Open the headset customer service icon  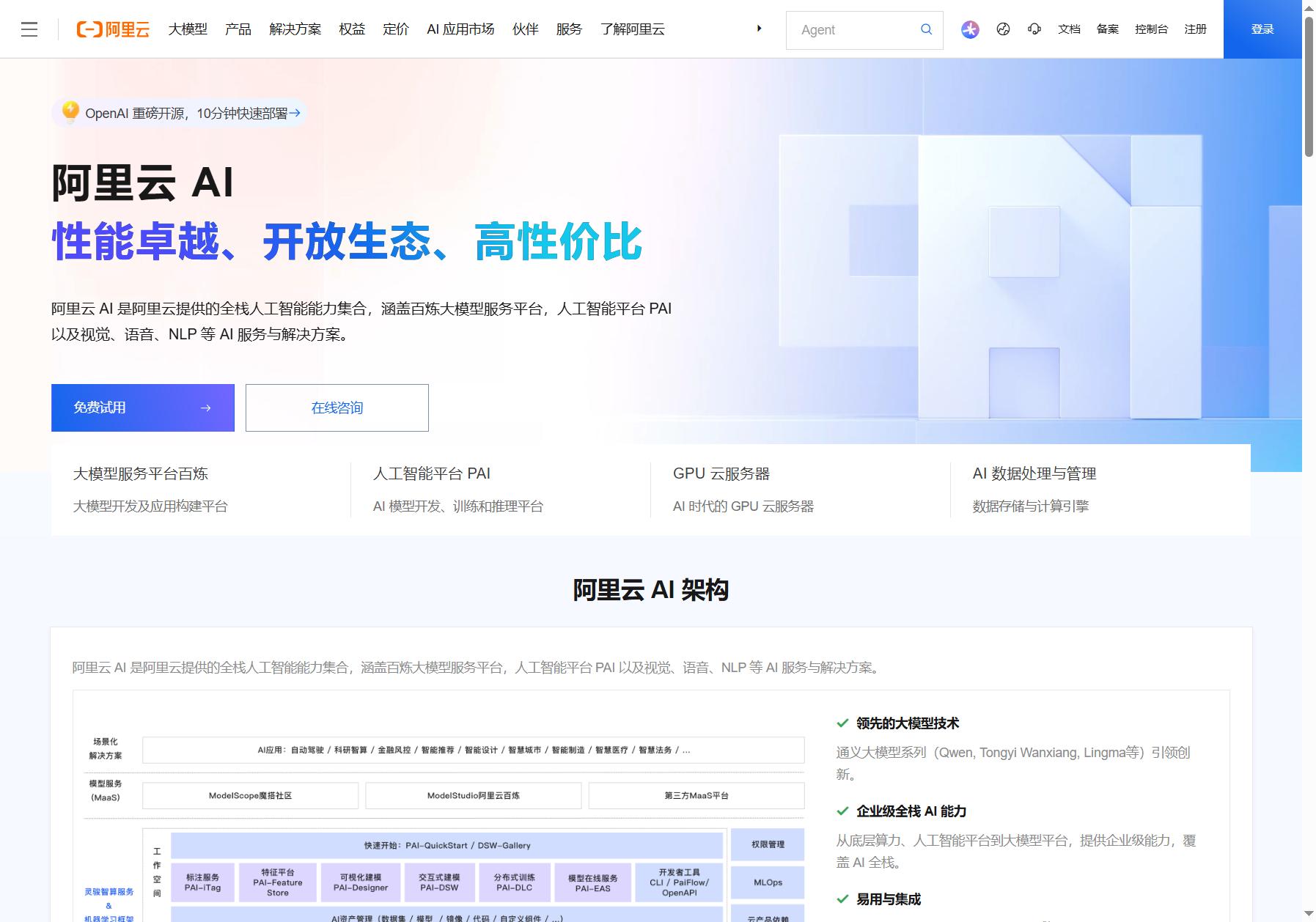click(1034, 29)
